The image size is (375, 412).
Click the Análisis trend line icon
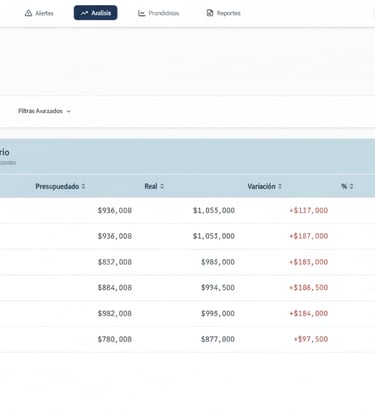pyautogui.click(x=84, y=13)
